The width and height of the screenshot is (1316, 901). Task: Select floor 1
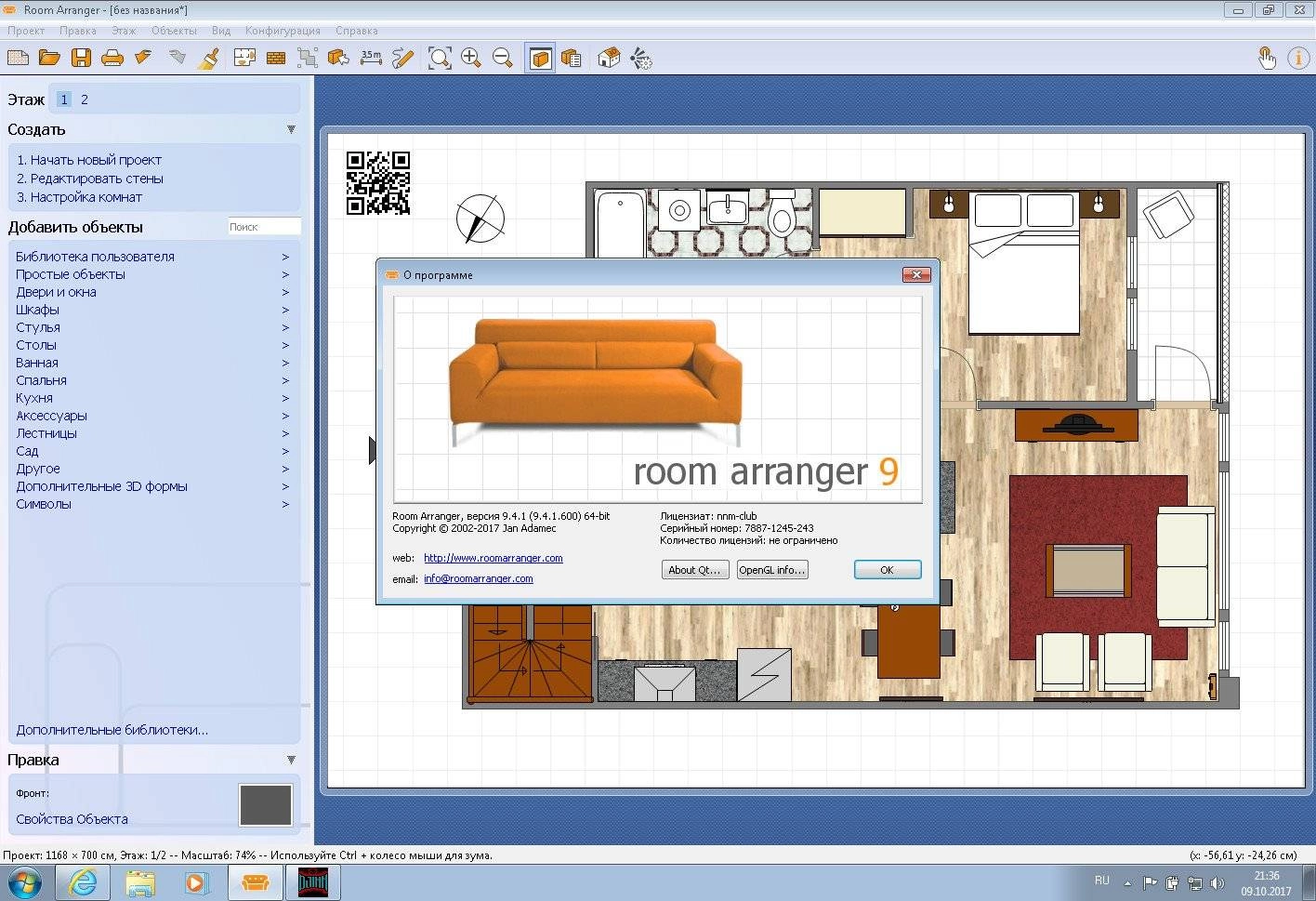point(63,99)
